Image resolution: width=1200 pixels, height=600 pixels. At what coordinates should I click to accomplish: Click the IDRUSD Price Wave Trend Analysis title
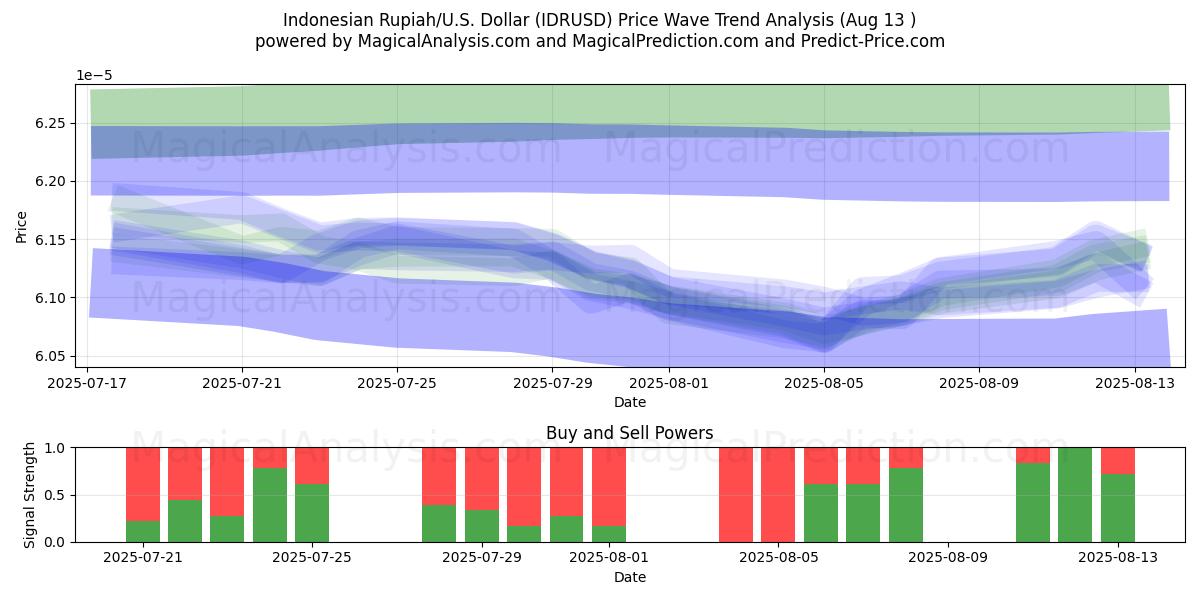(600, 20)
